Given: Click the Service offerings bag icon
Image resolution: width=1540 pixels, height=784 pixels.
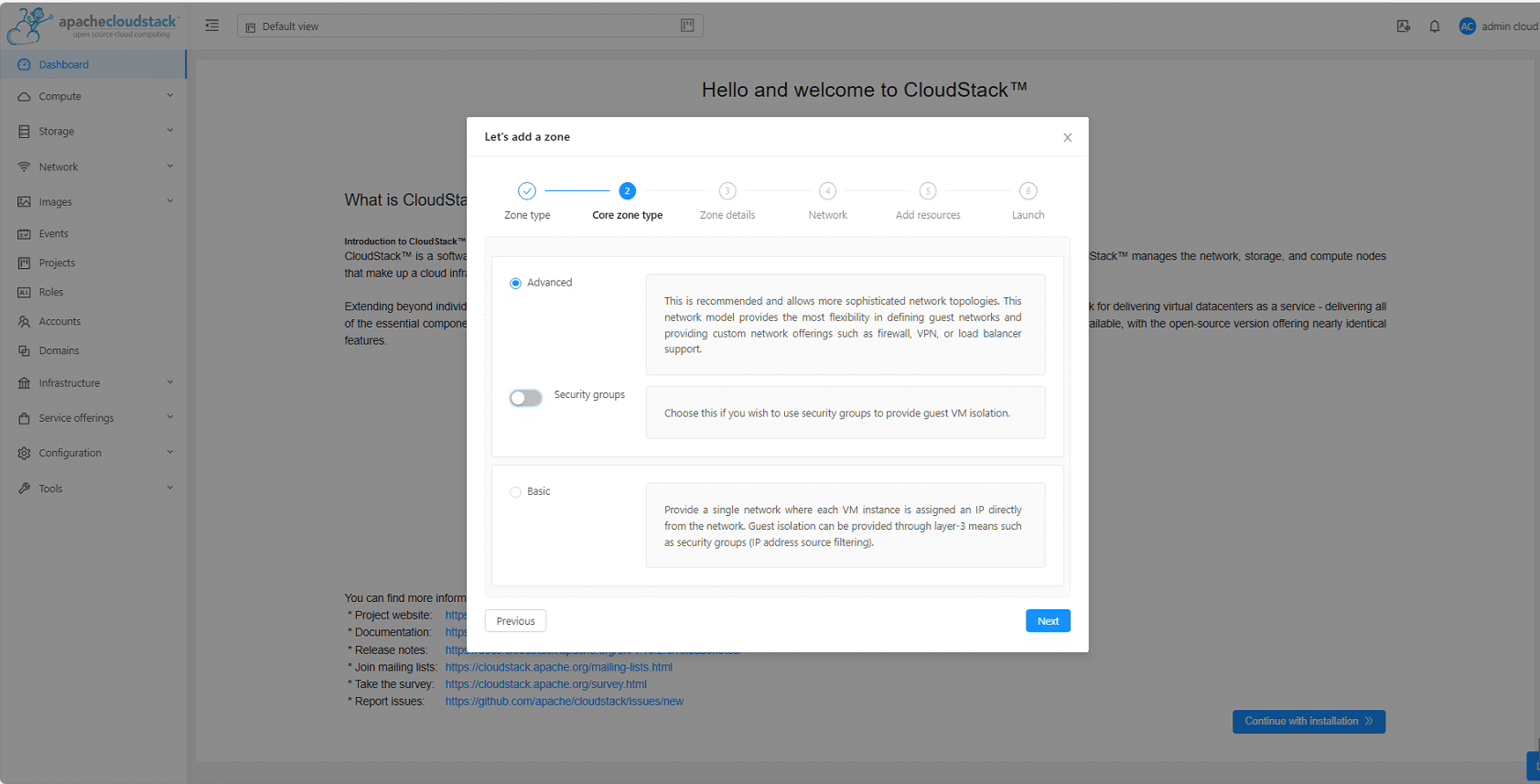Looking at the screenshot, I should click(24, 418).
